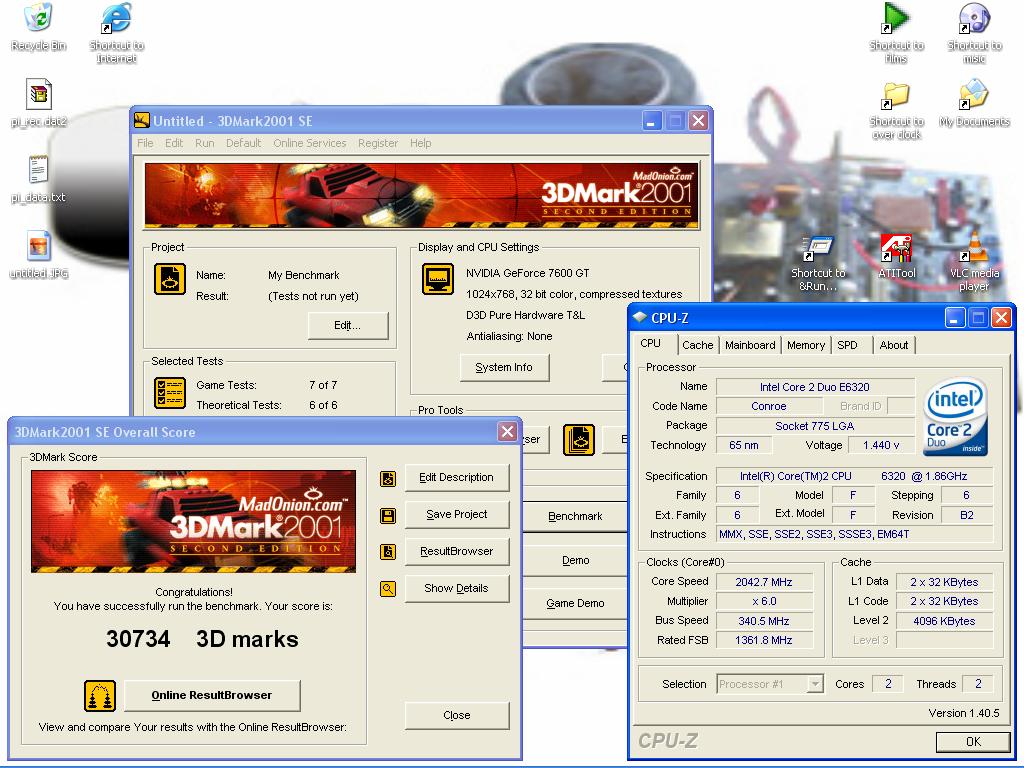
Task: Click the CPU-Z title bar icon
Action: (x=639, y=318)
